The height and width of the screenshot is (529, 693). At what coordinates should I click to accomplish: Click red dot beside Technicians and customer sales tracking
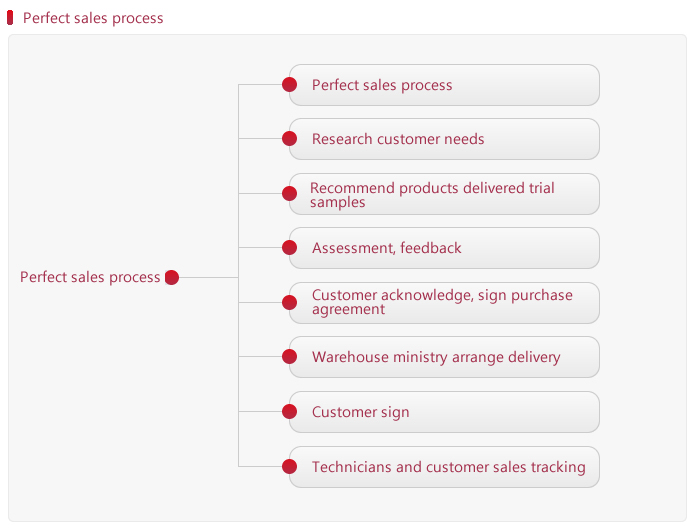tap(289, 466)
